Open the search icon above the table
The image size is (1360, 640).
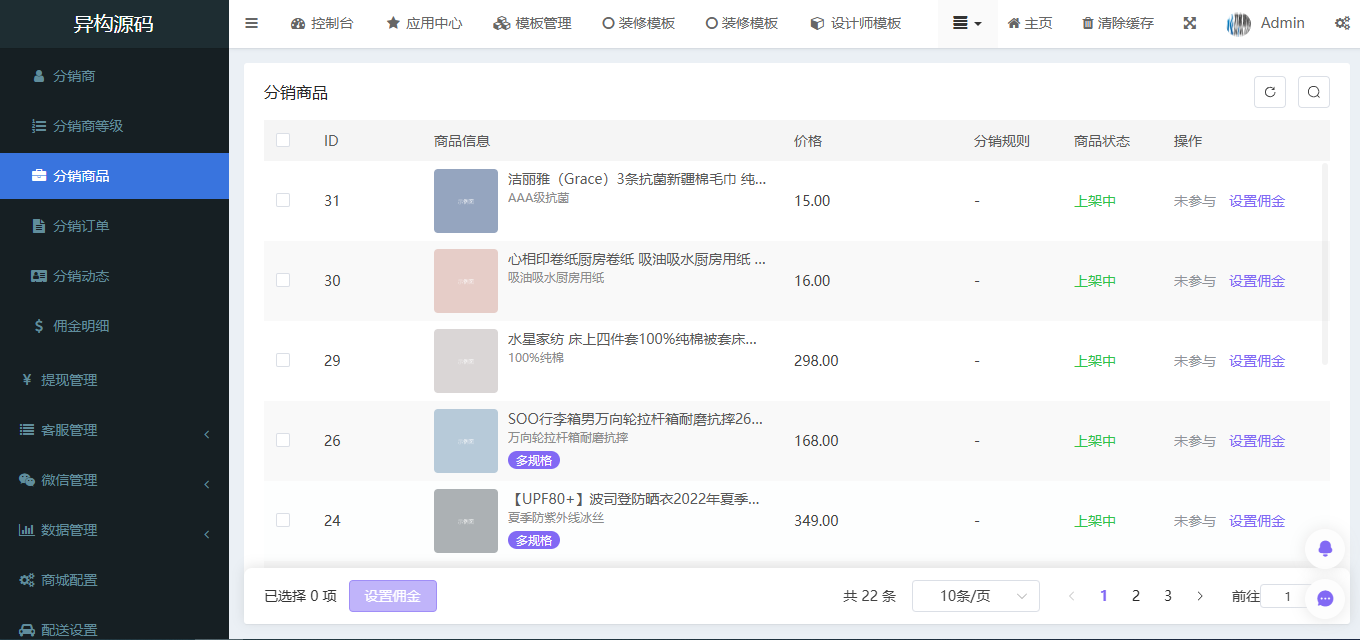(1313, 91)
